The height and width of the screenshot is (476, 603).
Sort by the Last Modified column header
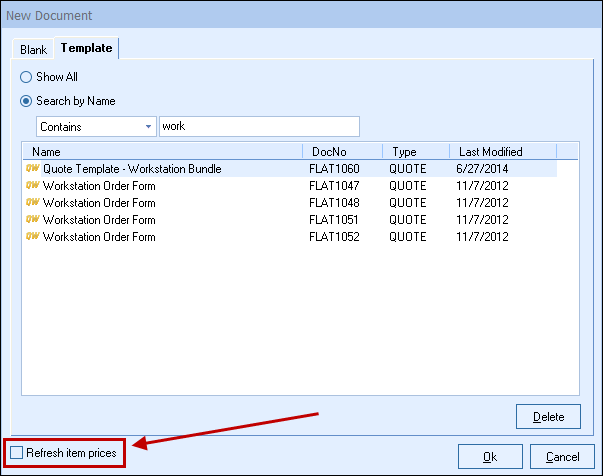tap(500, 152)
